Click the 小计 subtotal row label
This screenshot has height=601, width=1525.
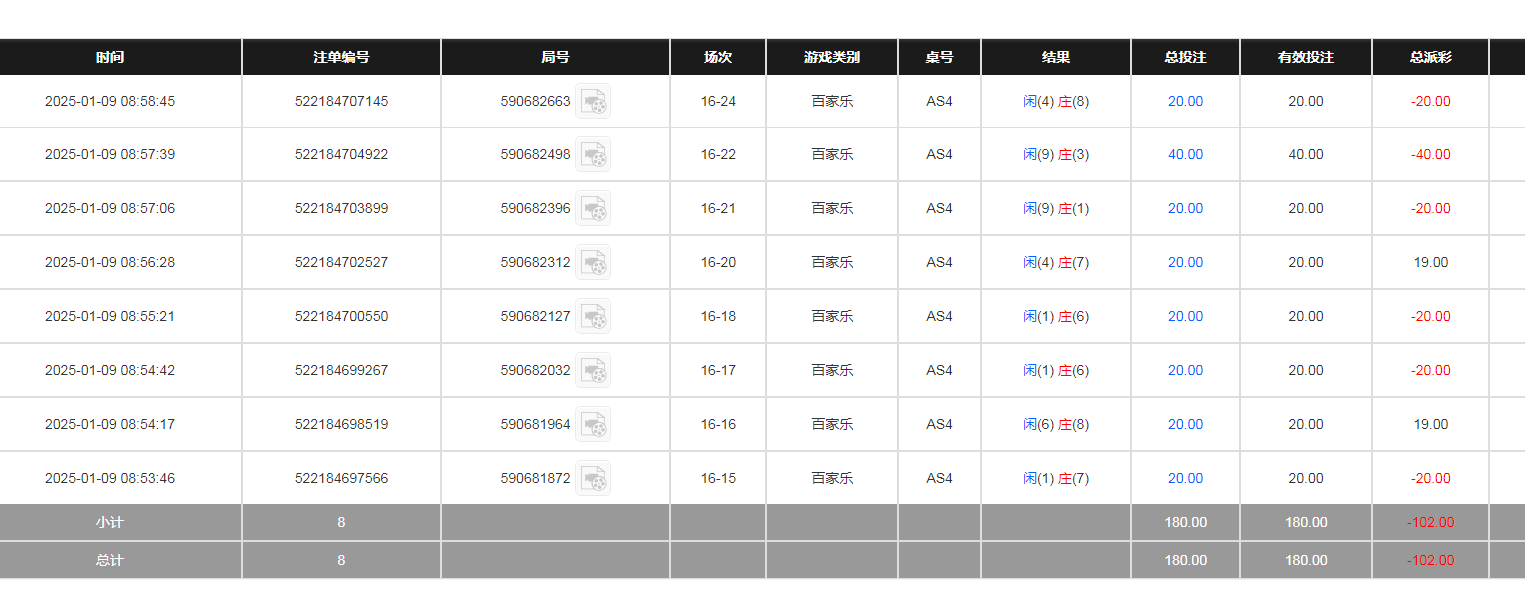(x=110, y=522)
